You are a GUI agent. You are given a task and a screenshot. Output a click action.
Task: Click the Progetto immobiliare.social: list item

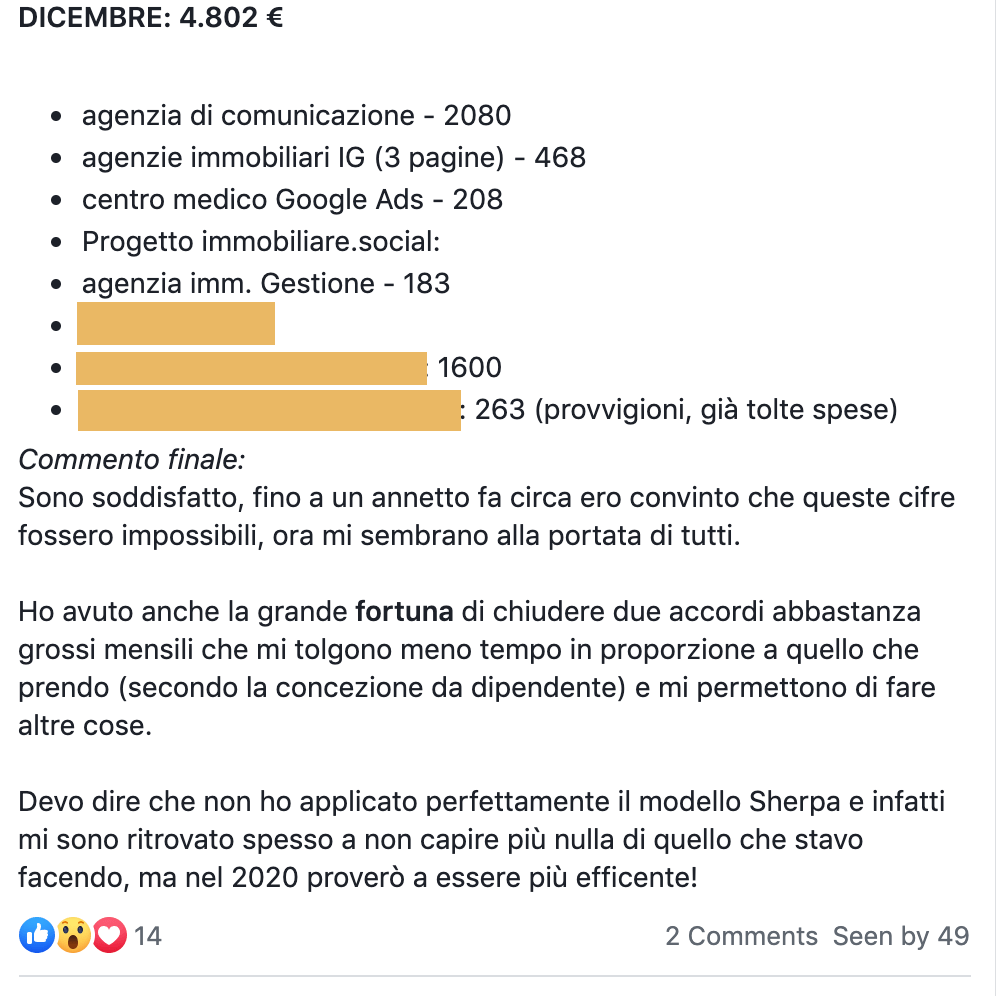click(x=261, y=242)
